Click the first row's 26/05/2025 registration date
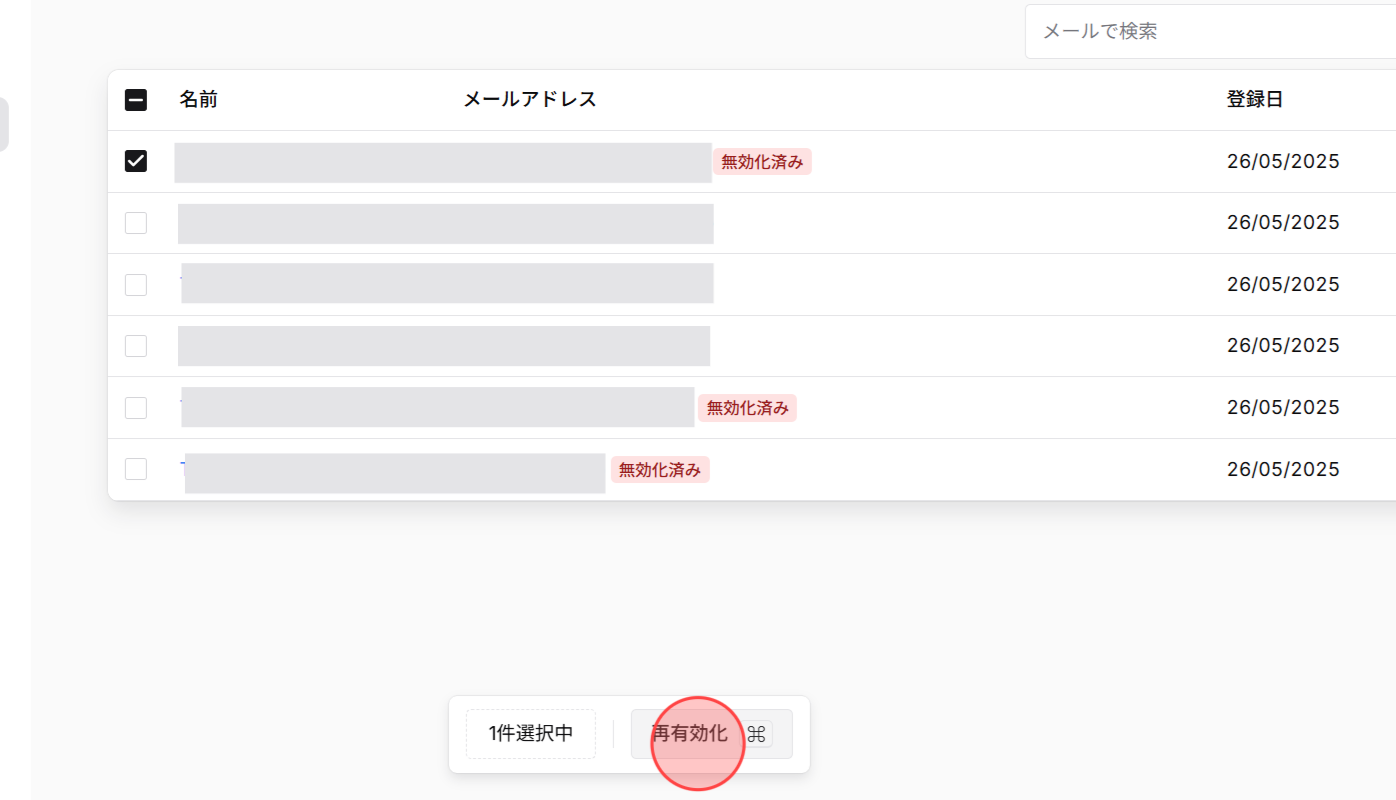 (x=1283, y=160)
